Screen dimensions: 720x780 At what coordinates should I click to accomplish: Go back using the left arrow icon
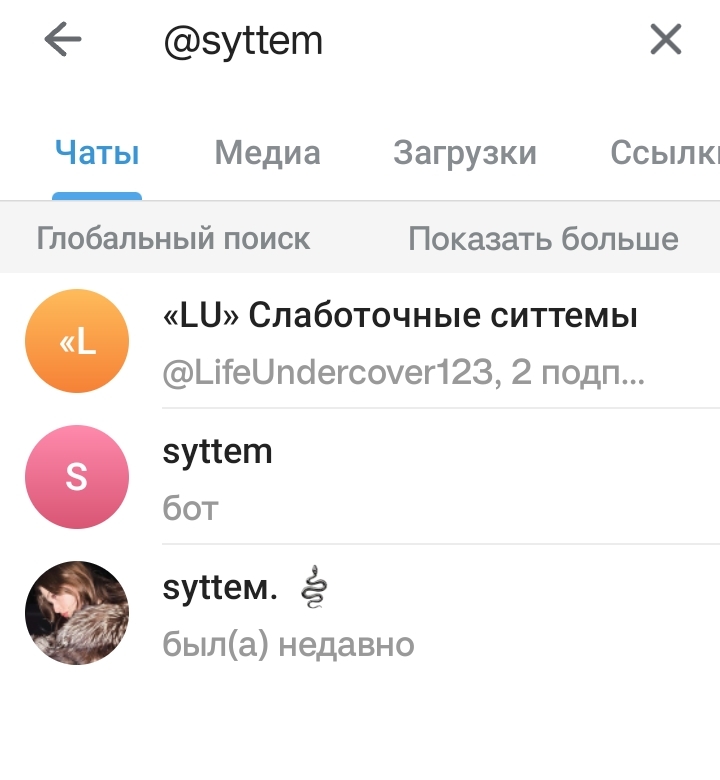(63, 39)
